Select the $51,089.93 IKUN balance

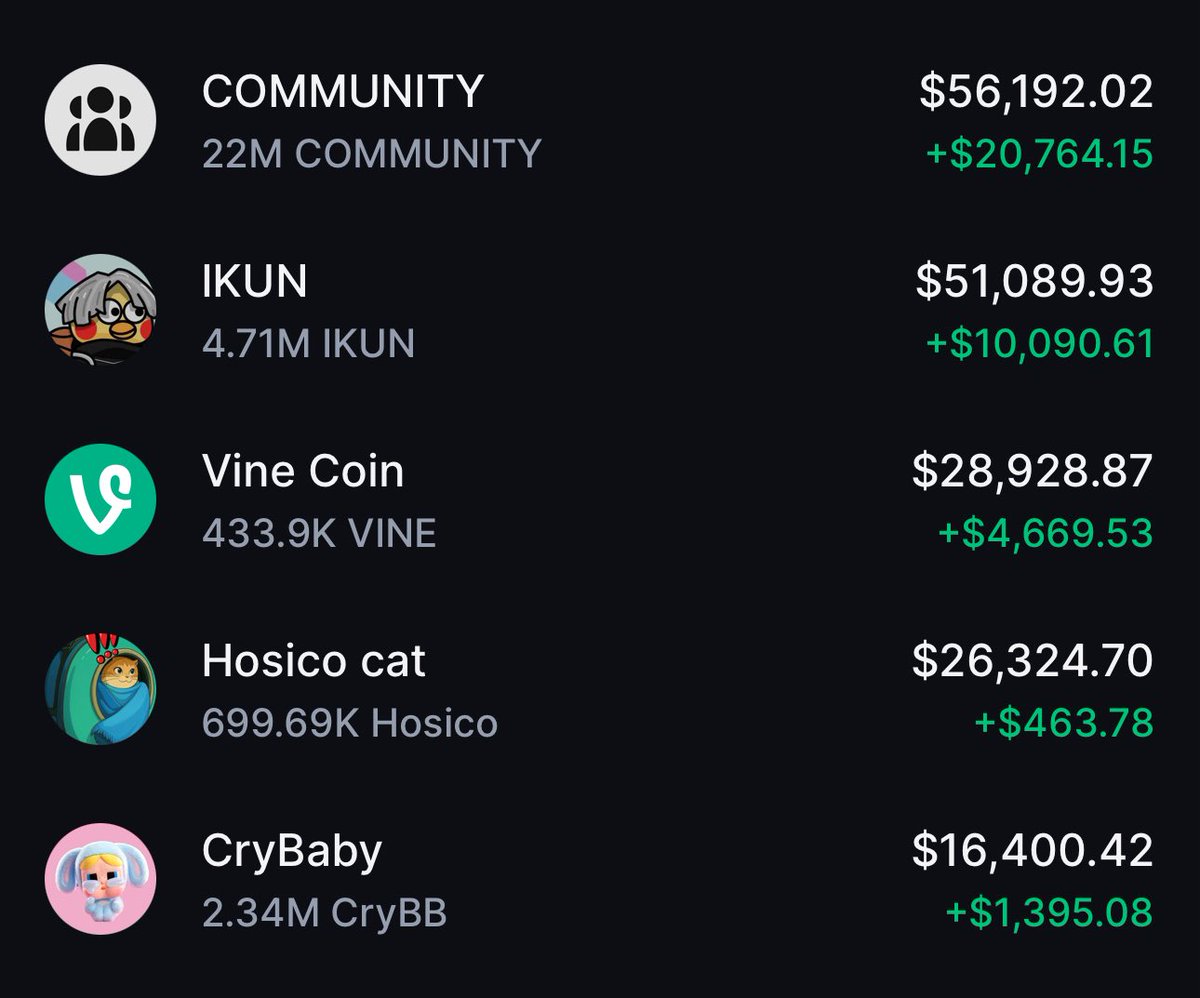[x=1034, y=282]
